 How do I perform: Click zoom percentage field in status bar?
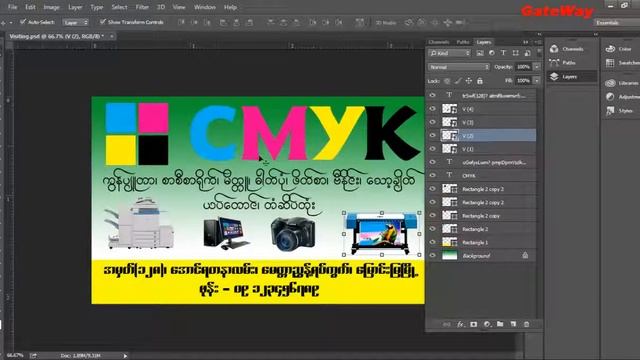click(x=15, y=356)
